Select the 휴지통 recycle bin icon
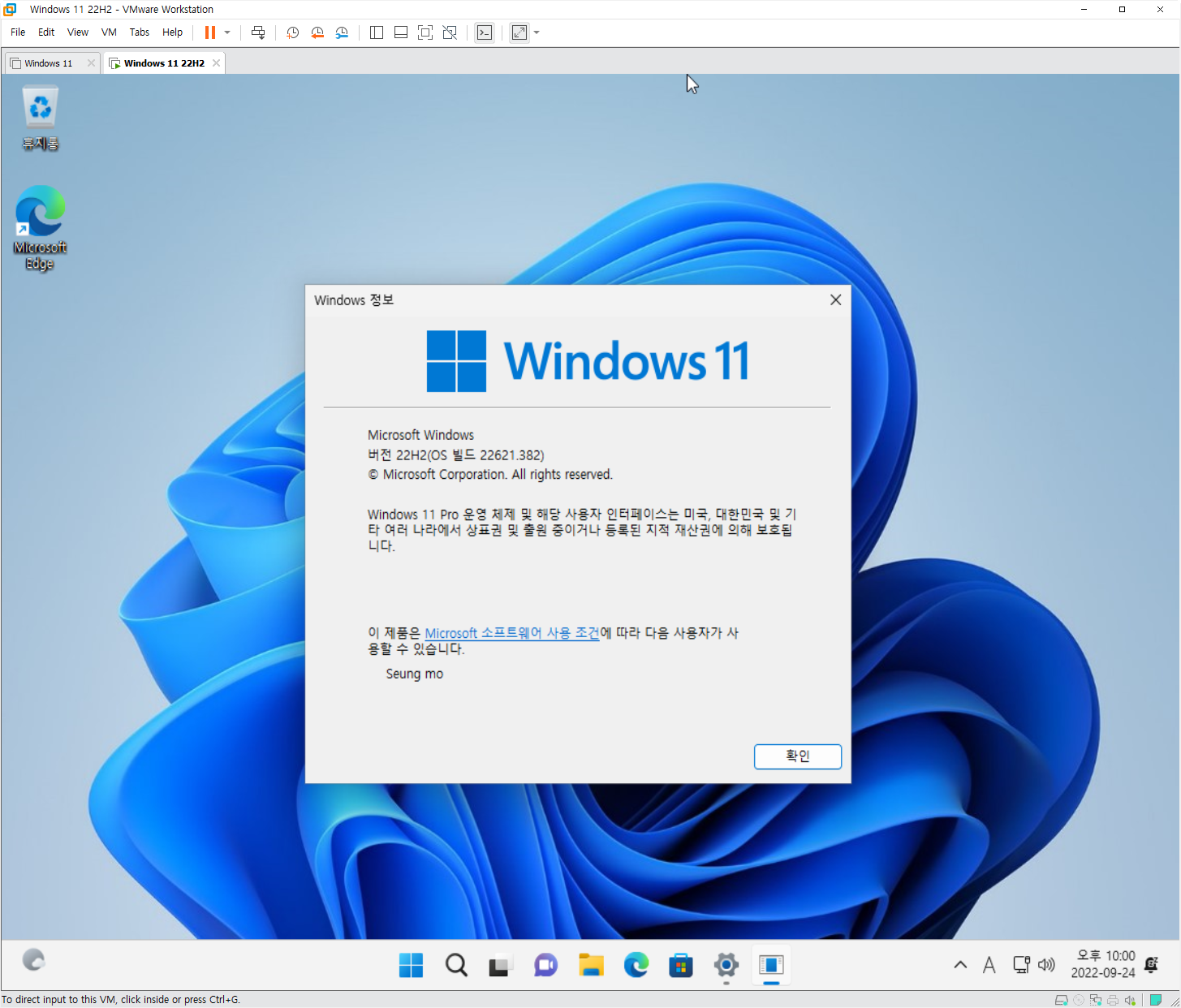1181x1008 pixels. 41,119
